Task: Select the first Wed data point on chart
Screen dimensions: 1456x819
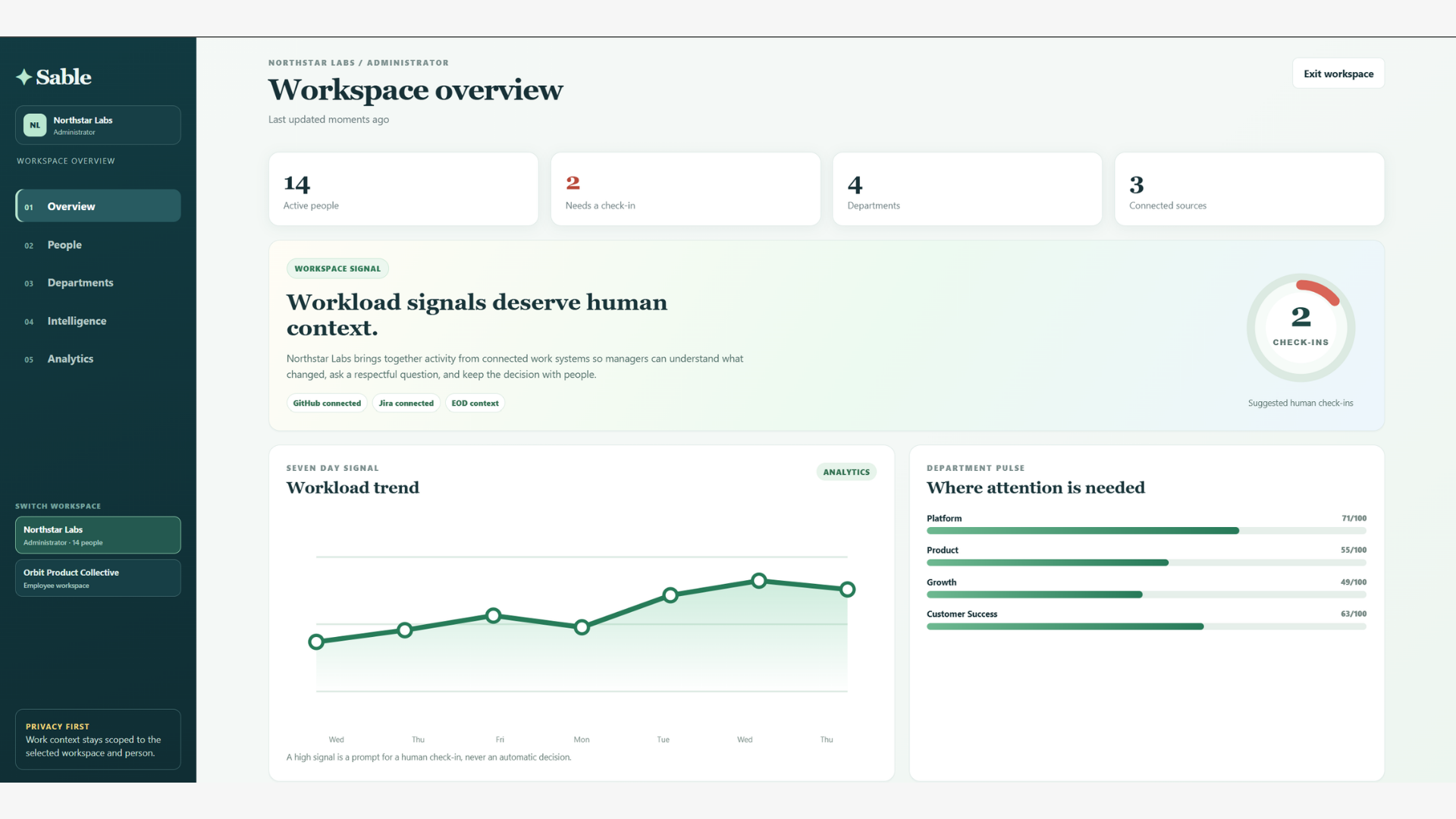Action: coord(316,642)
